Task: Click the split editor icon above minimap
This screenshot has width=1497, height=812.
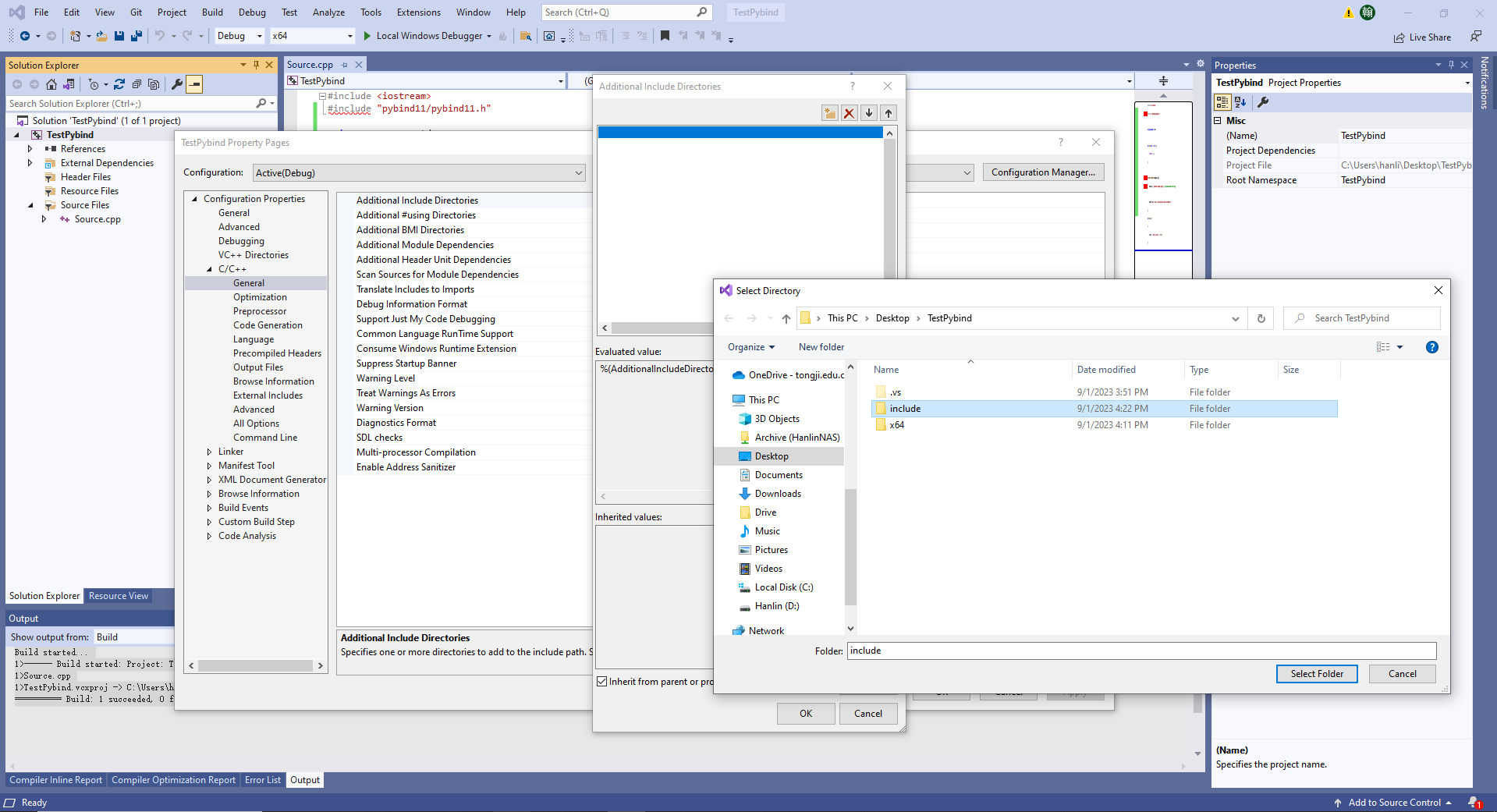Action: click(1163, 81)
